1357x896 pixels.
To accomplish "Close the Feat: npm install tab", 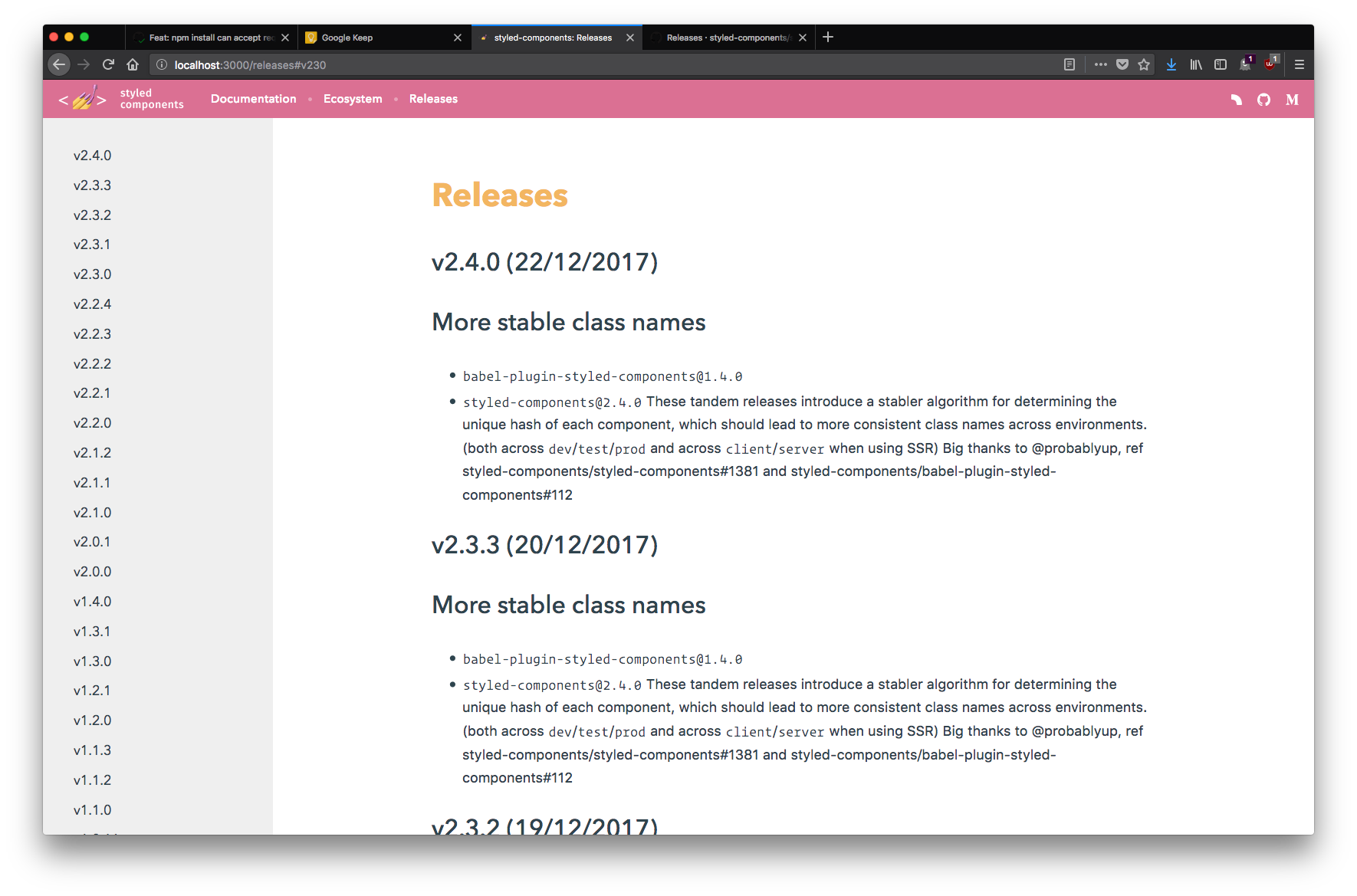I will [x=285, y=38].
